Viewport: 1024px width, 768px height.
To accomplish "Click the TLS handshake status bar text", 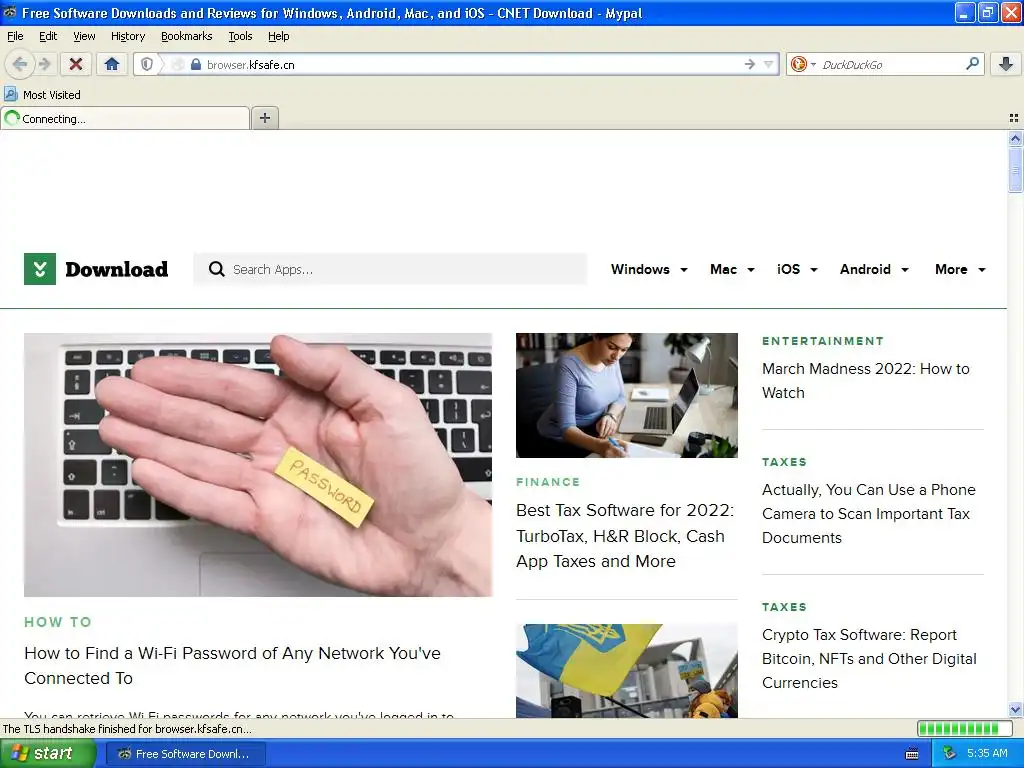I will 127,729.
